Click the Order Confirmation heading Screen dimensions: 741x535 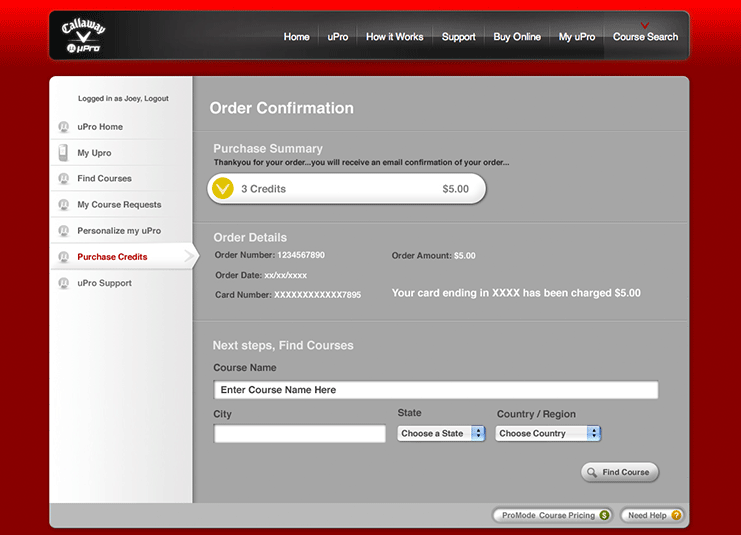click(x=282, y=108)
